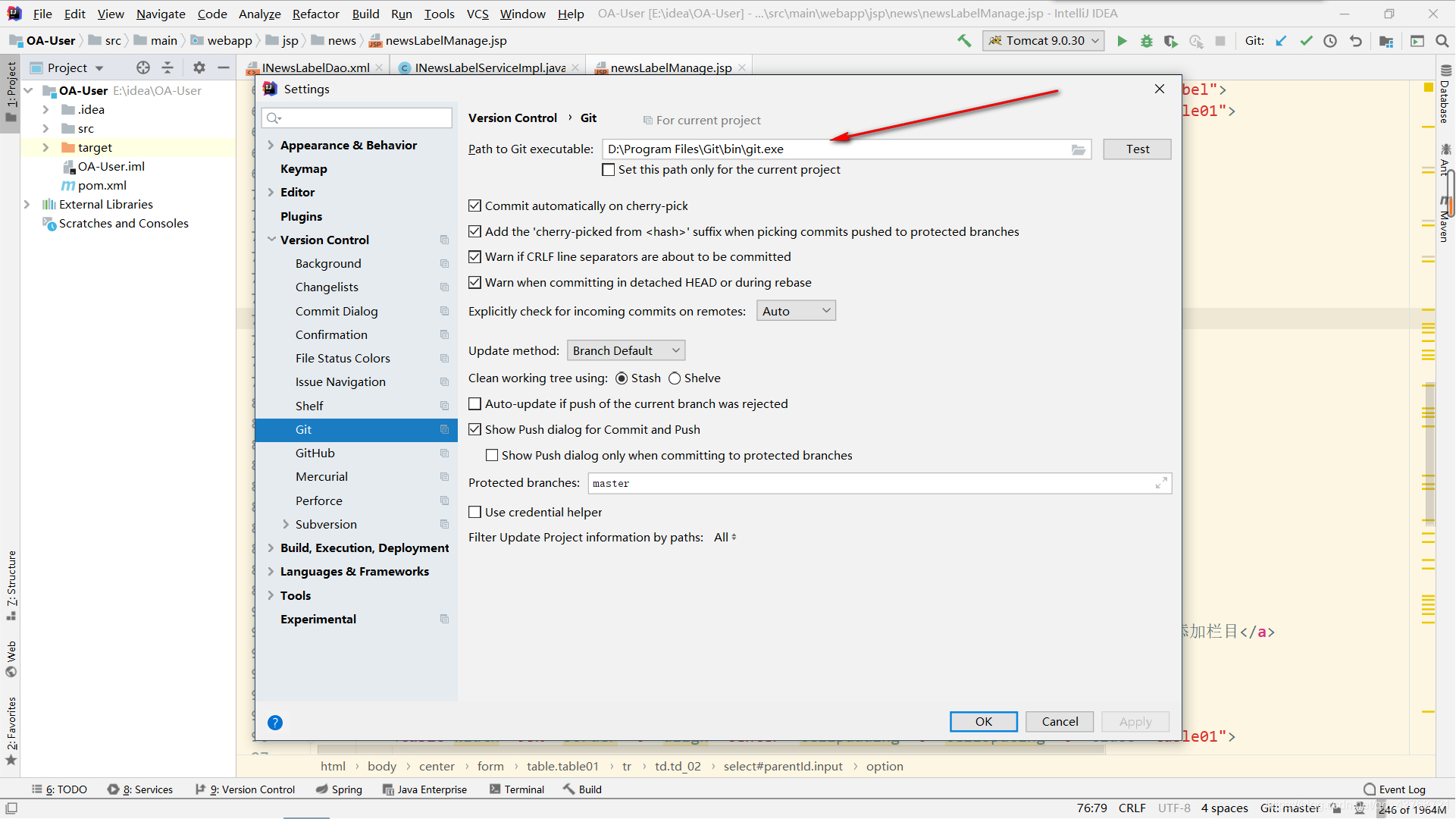Click the Search Everywhere magnifier icon
The image size is (1456, 819).
click(x=1442, y=41)
